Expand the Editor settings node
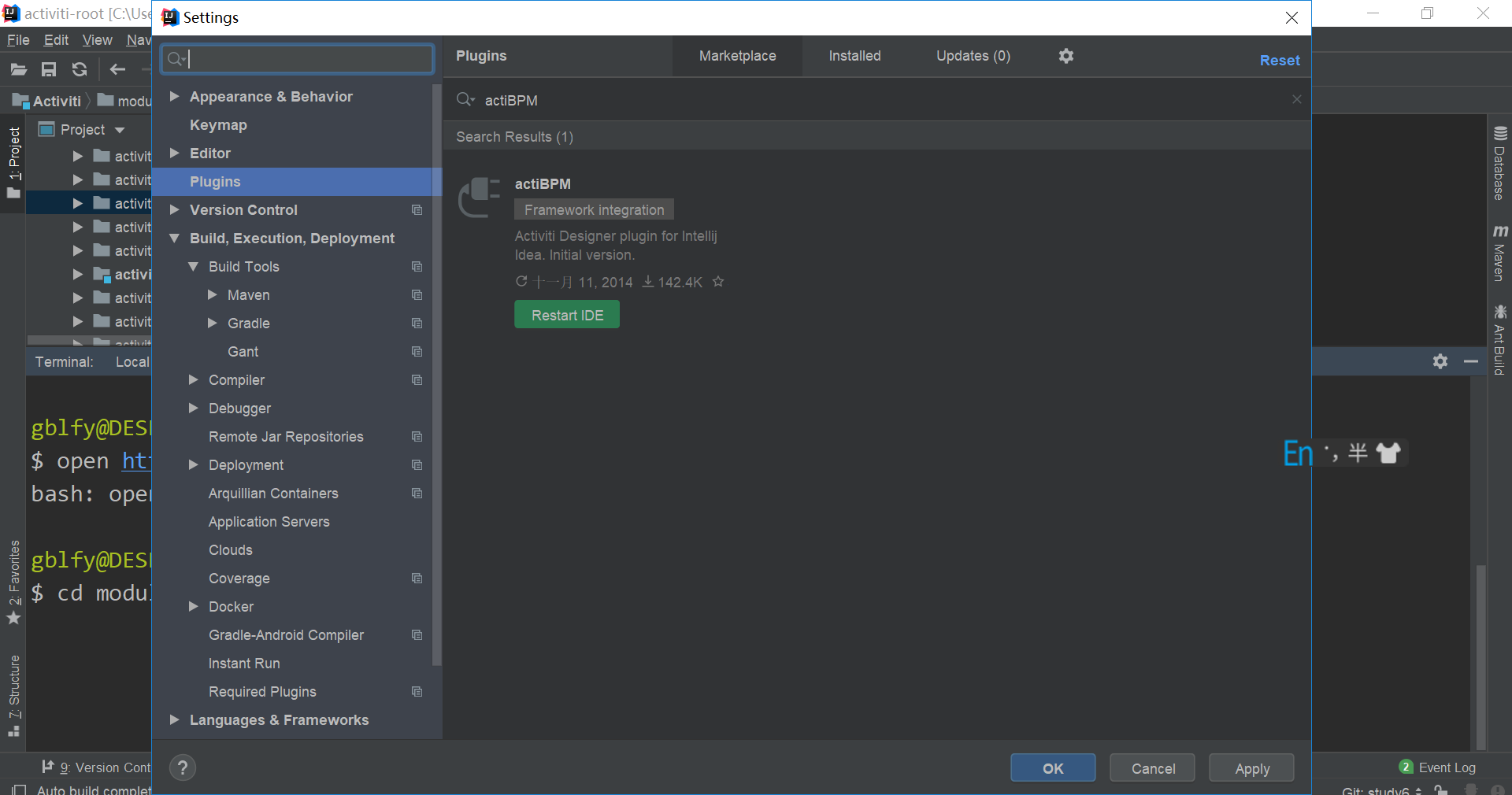This screenshot has width=1512, height=795. tap(175, 153)
